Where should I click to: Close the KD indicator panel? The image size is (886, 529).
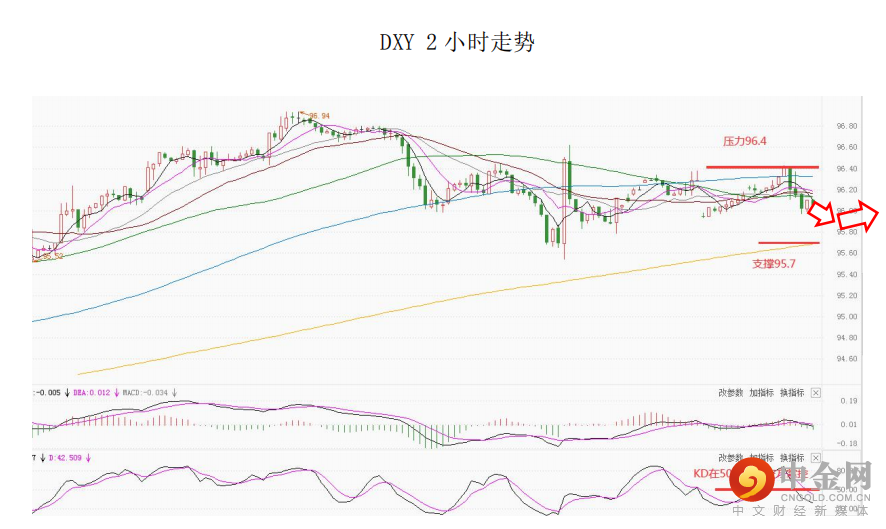(815, 458)
